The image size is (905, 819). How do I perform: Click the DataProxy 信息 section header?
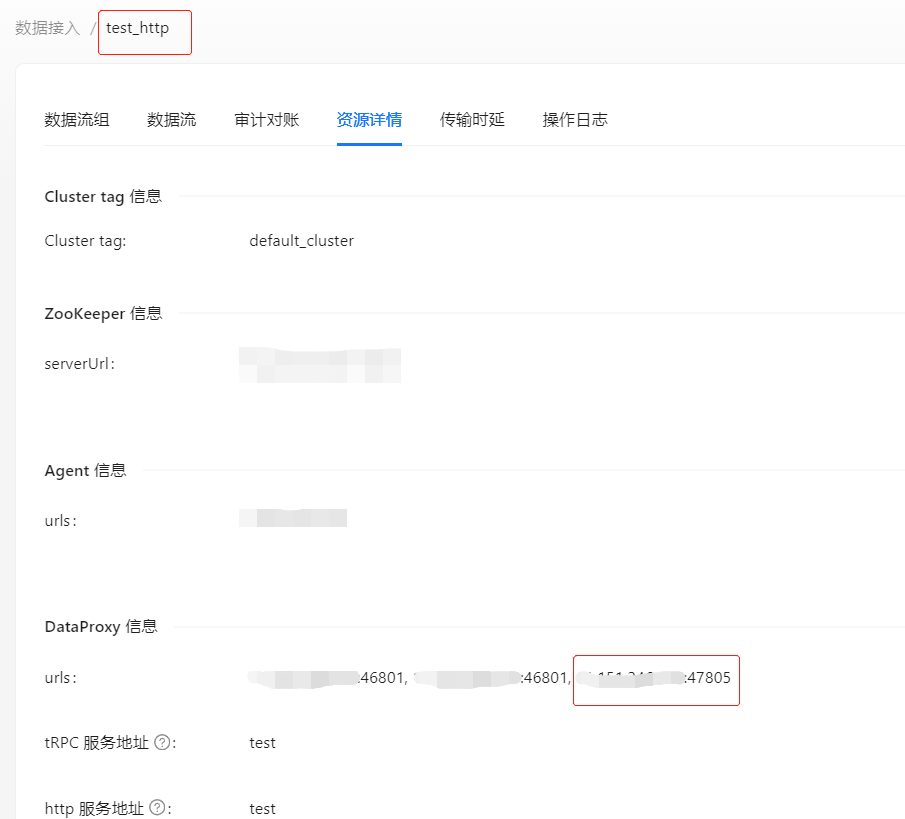tap(101, 627)
